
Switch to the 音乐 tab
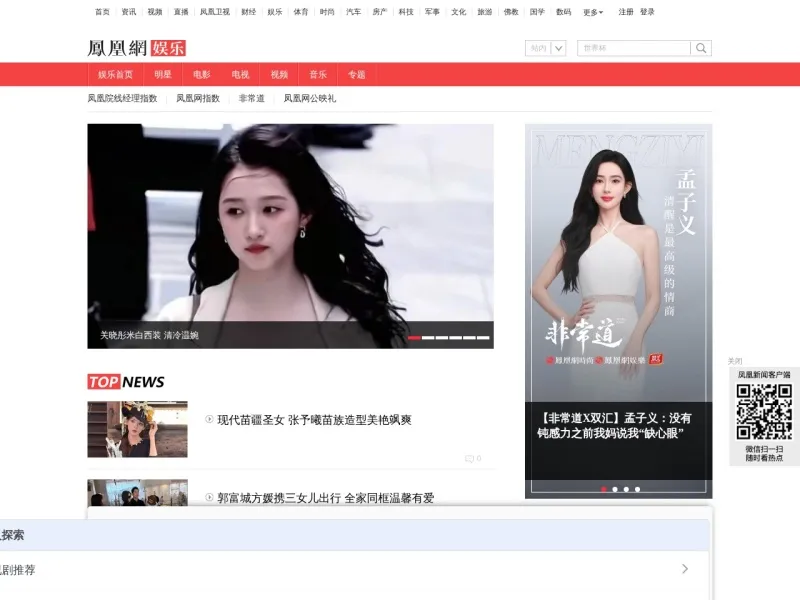tap(318, 74)
